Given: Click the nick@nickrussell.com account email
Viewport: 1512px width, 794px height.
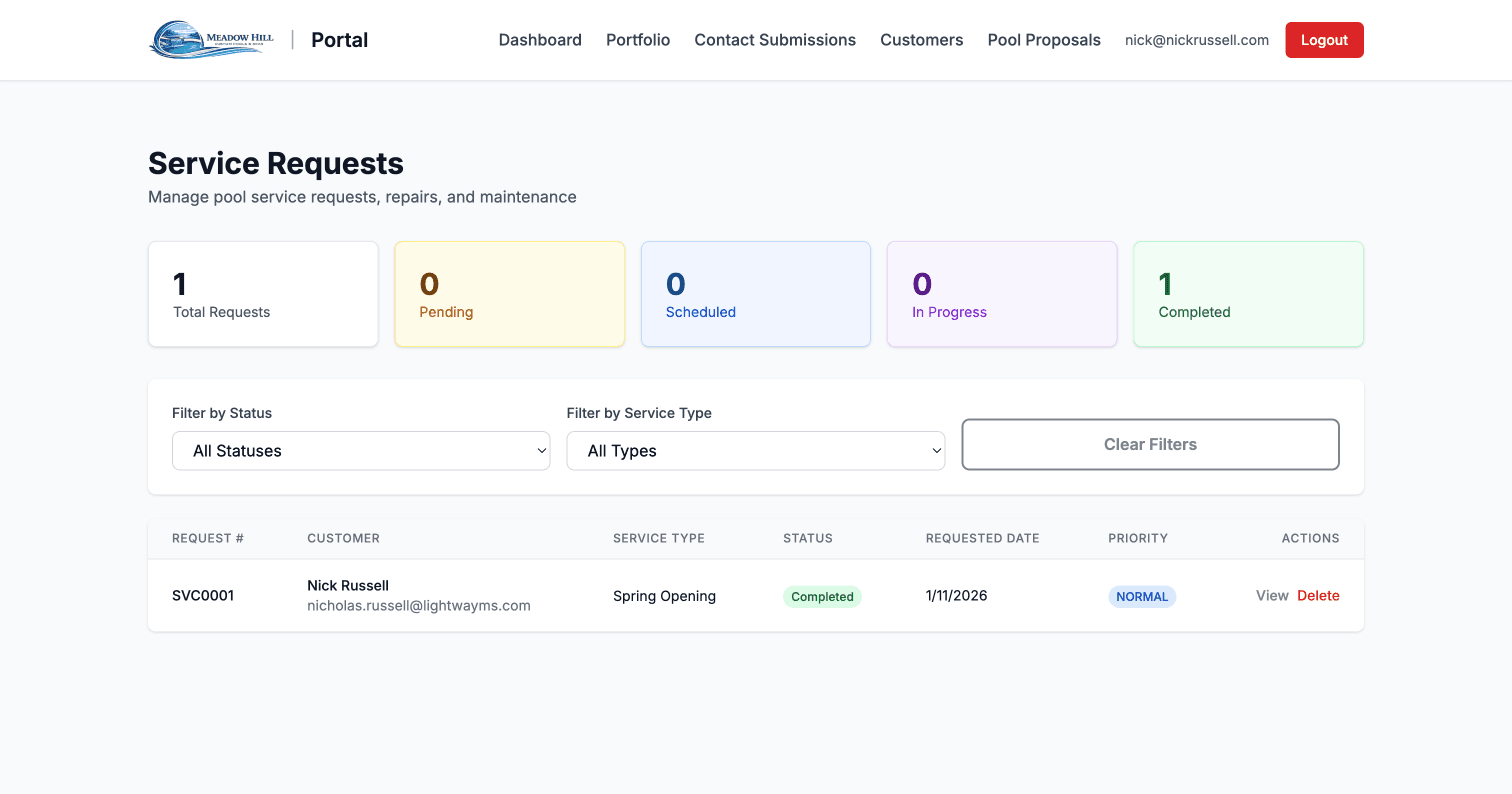Looking at the screenshot, I should pos(1196,40).
